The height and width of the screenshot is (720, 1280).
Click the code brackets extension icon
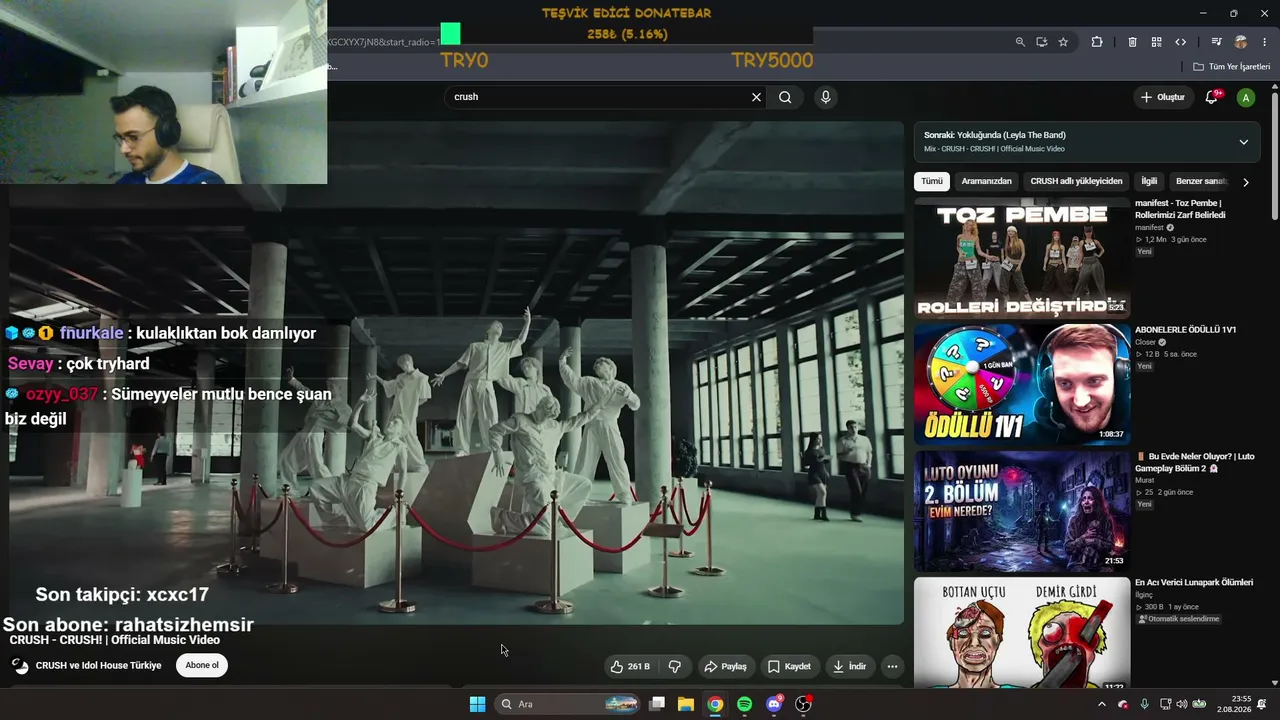[x=1180, y=42]
